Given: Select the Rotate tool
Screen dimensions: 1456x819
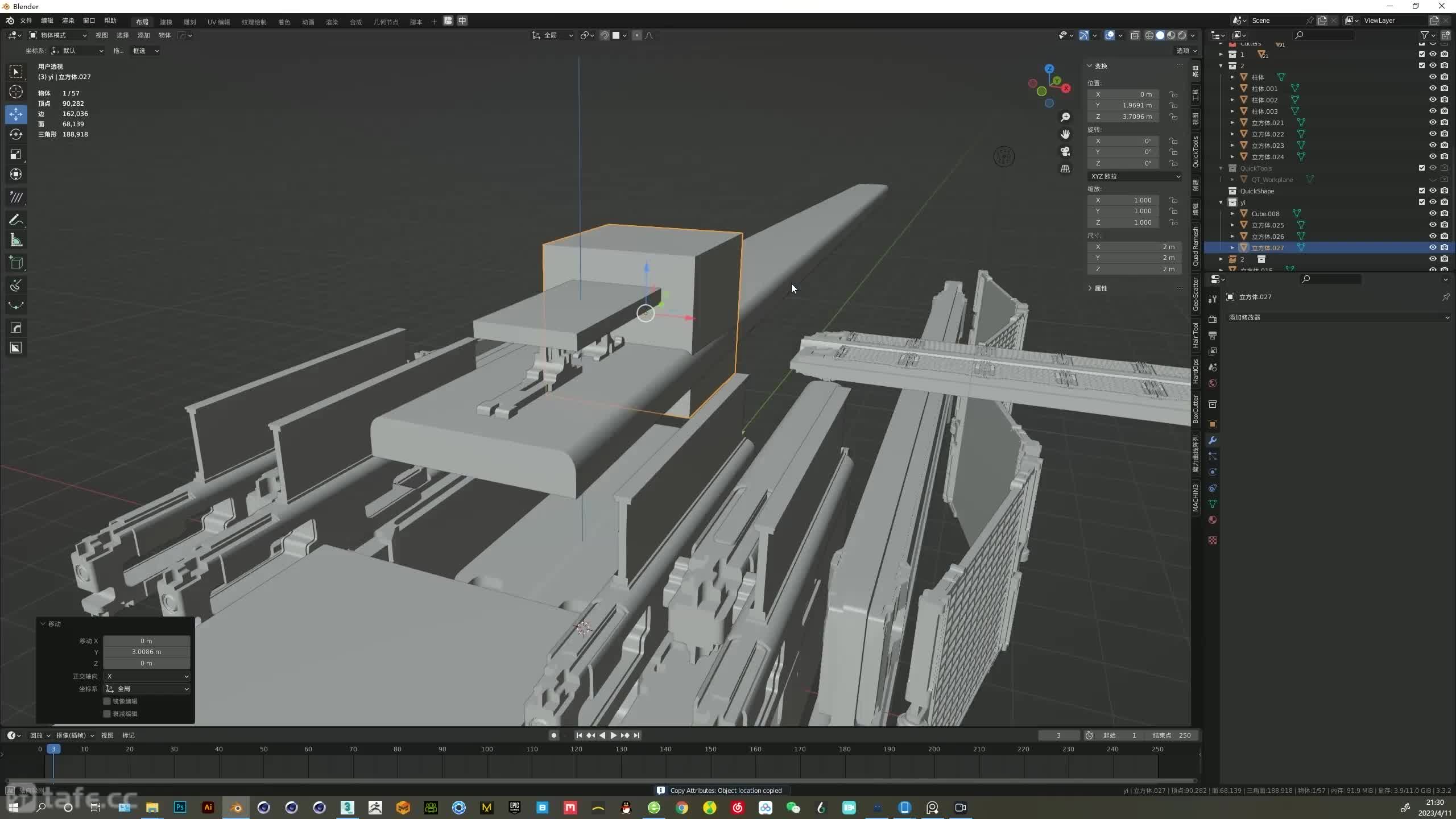Looking at the screenshot, I should click(x=16, y=134).
